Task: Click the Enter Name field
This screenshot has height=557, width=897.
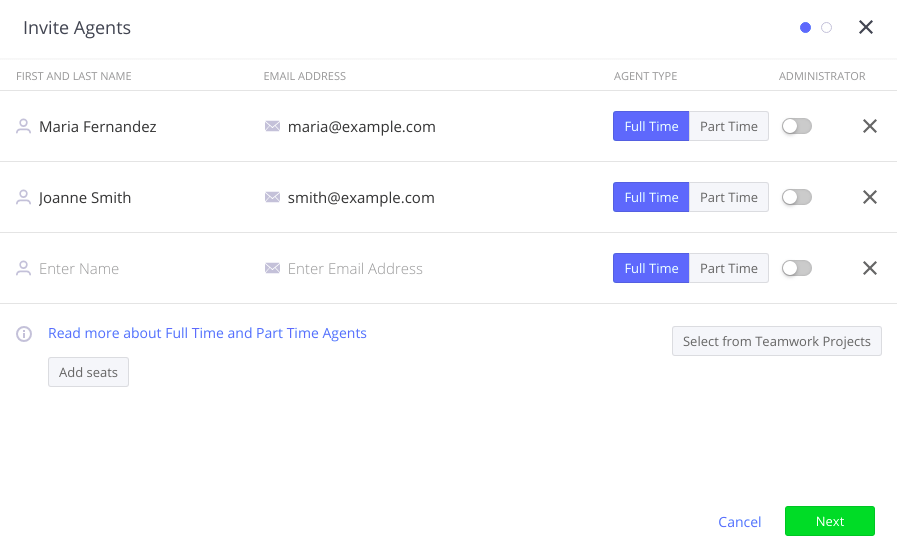Action: pyautogui.click(x=140, y=269)
